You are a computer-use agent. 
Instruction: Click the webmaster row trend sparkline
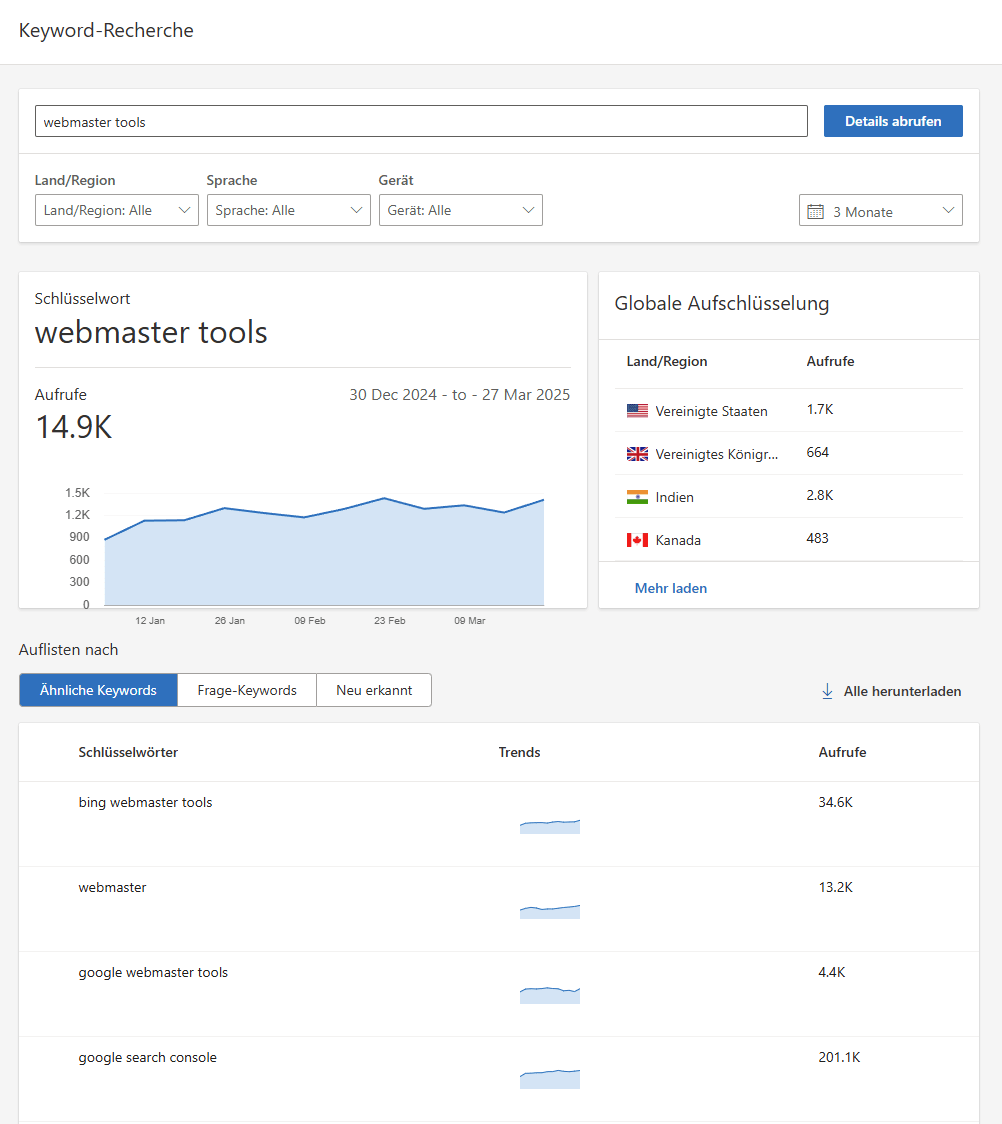(x=550, y=911)
